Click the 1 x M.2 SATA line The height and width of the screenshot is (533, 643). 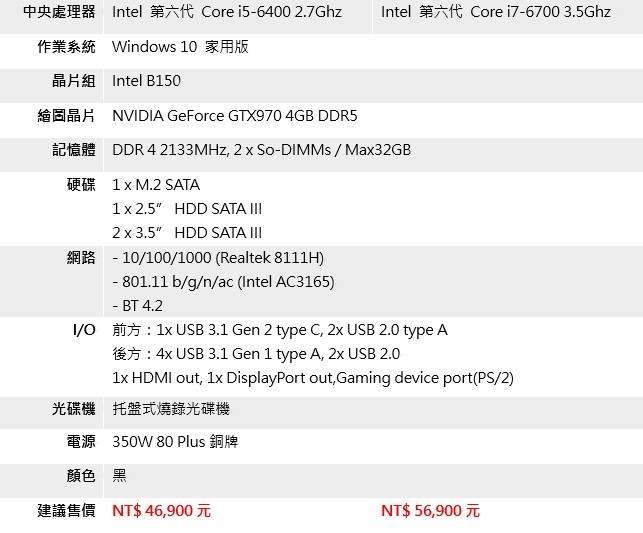click(x=156, y=184)
